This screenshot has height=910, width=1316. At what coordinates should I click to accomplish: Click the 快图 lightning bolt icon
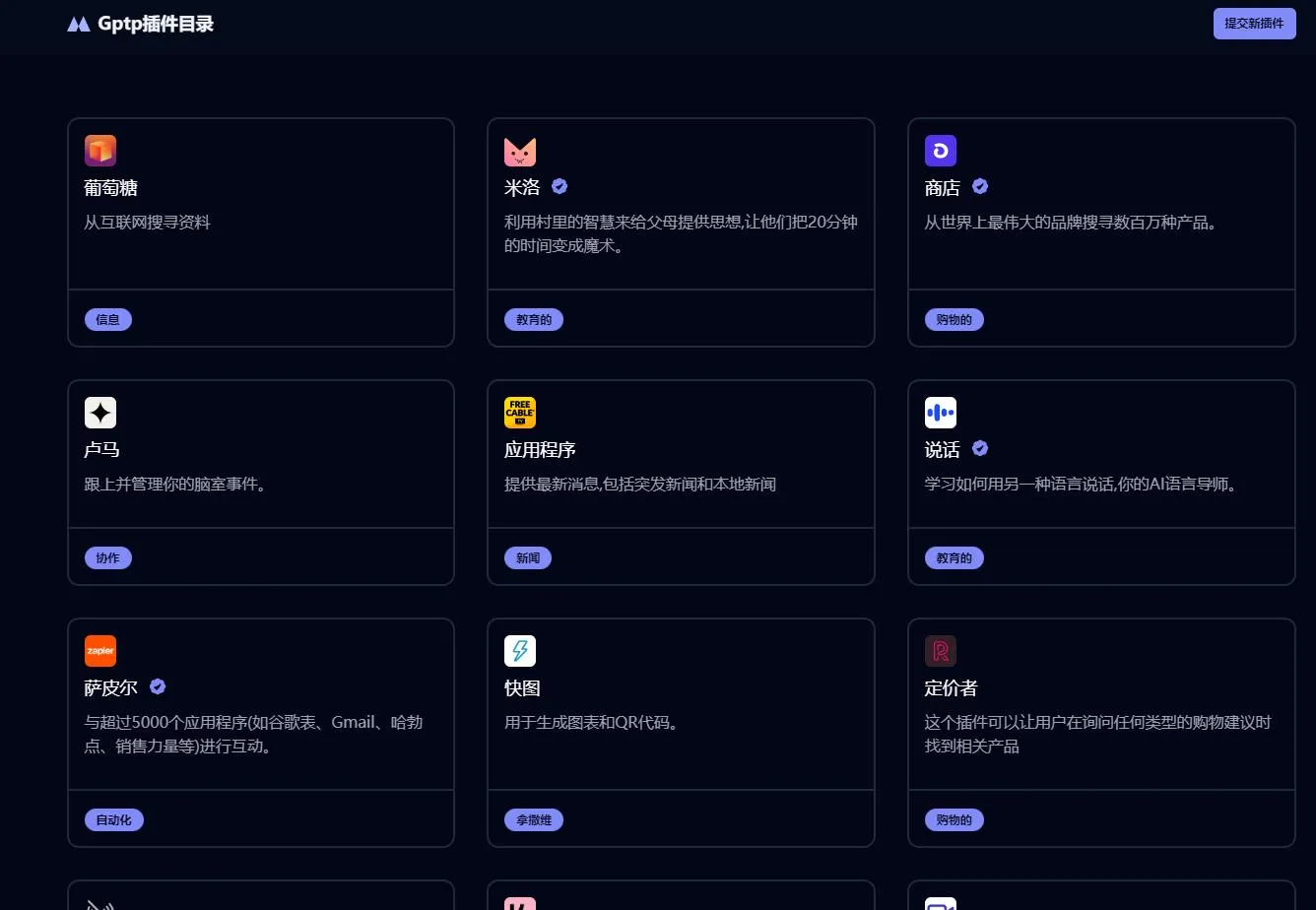coord(520,651)
